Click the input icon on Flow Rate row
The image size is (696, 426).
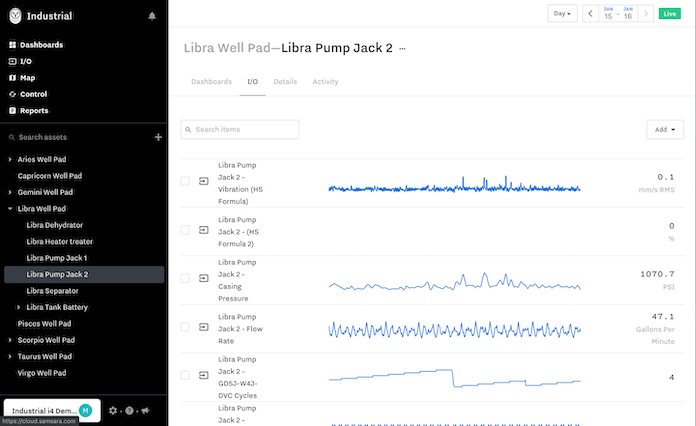tap(204, 327)
